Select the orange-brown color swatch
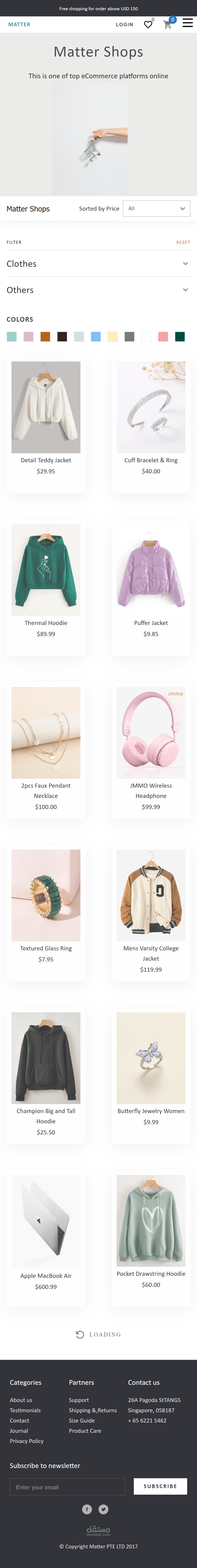Screen dimensions: 197x1568 pyautogui.click(x=45, y=337)
